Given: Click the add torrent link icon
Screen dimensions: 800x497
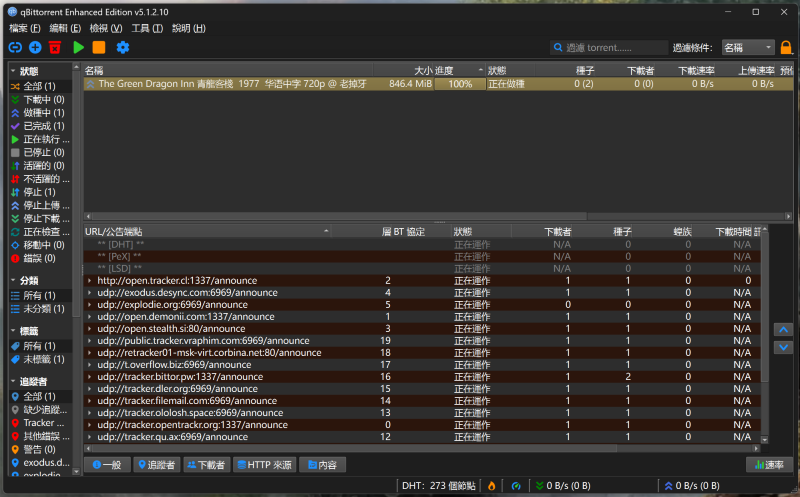Looking at the screenshot, I should (x=15, y=47).
